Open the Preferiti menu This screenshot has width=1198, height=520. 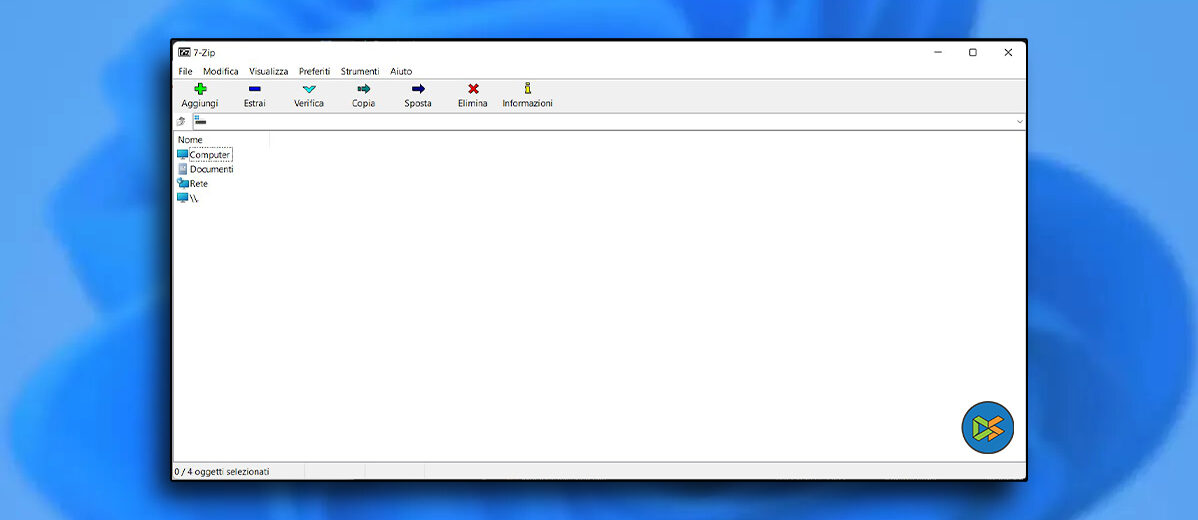(315, 71)
